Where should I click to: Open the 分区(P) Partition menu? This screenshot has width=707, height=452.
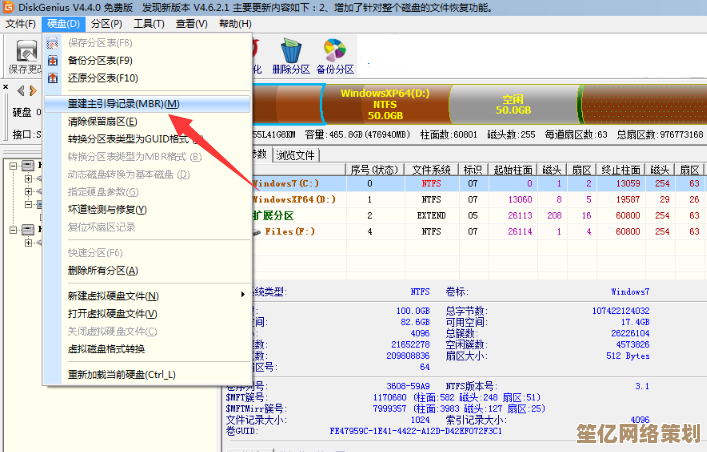coord(104,23)
